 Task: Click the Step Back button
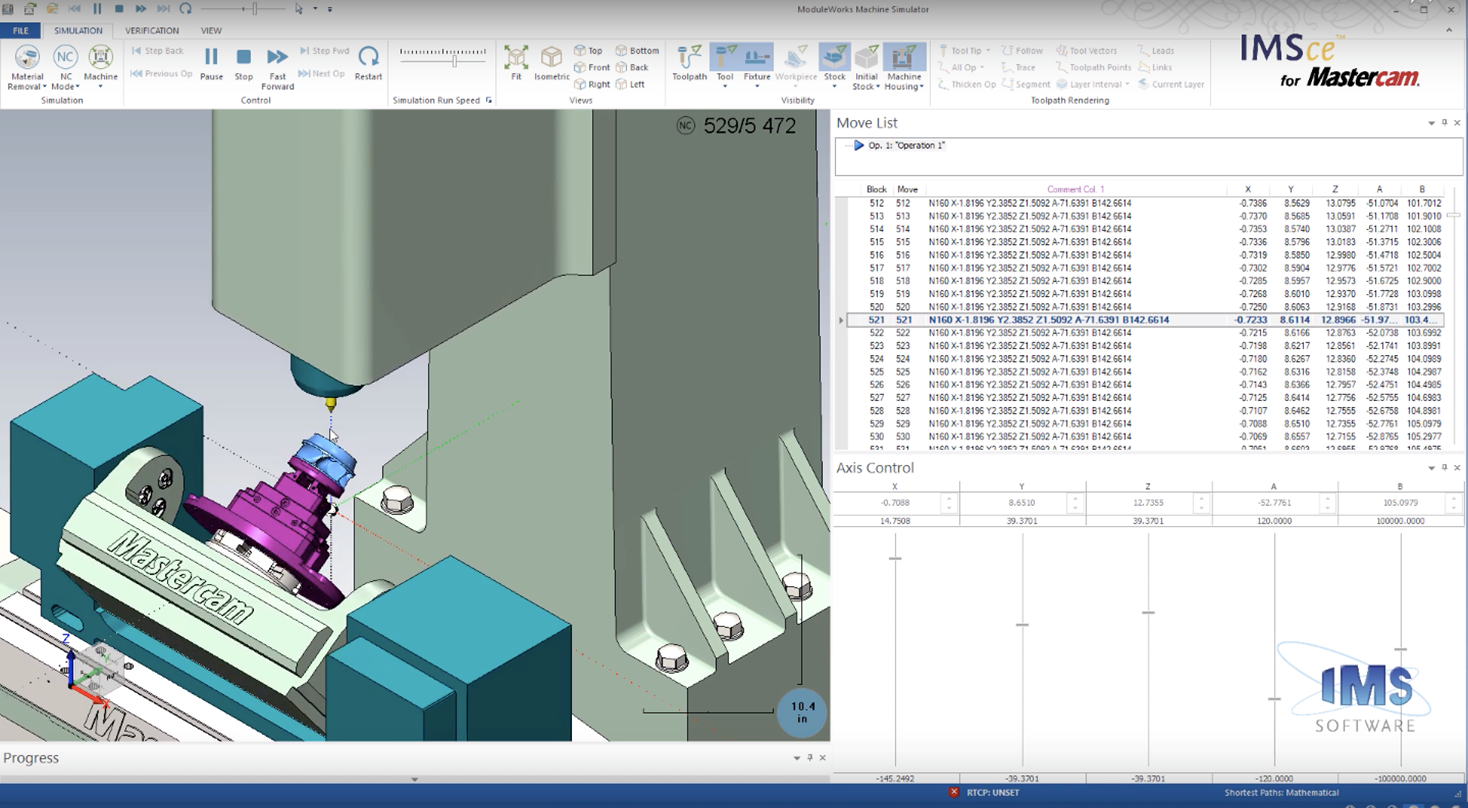[x=158, y=51]
